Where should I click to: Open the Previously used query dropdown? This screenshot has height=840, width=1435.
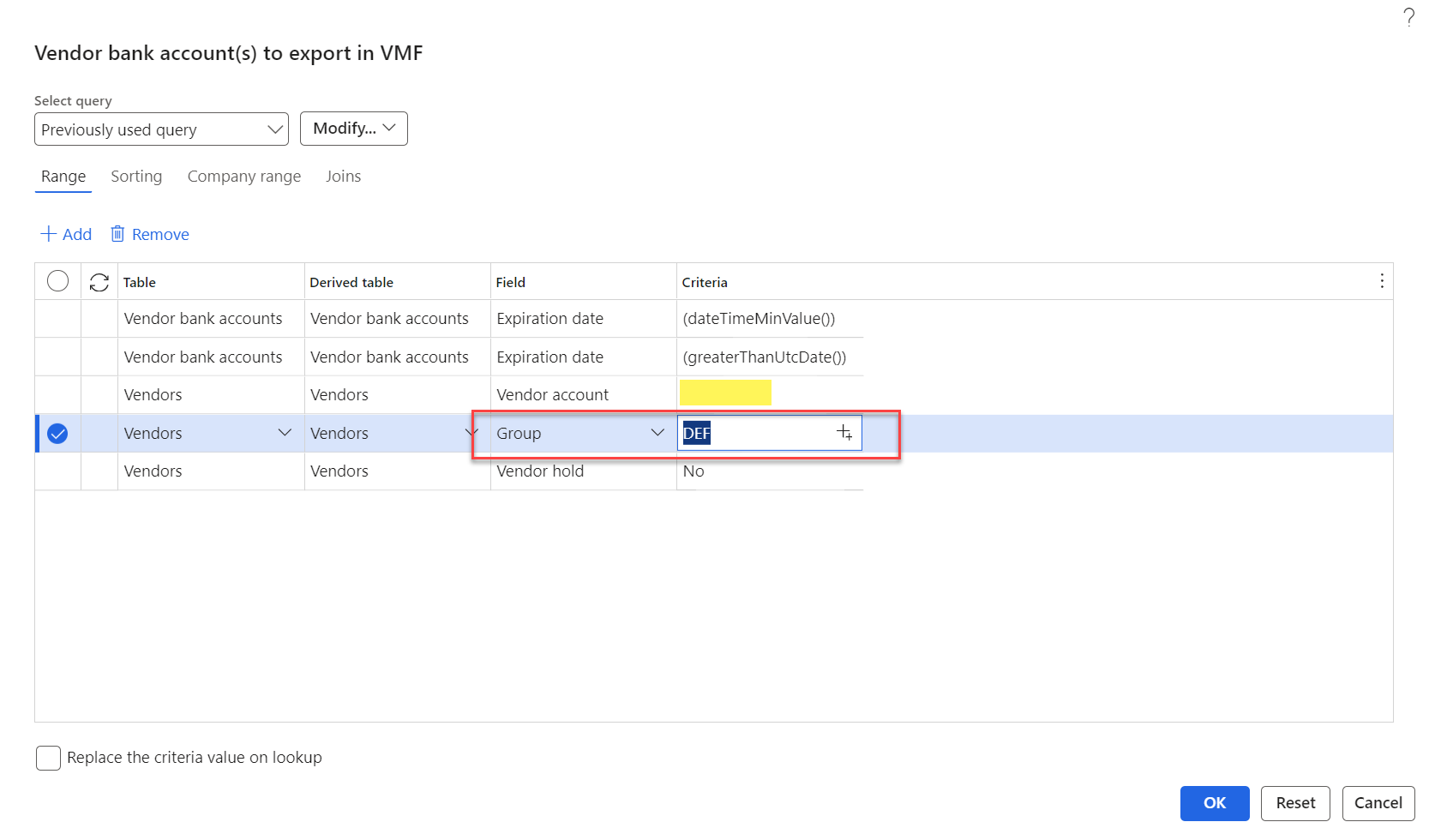click(x=161, y=129)
